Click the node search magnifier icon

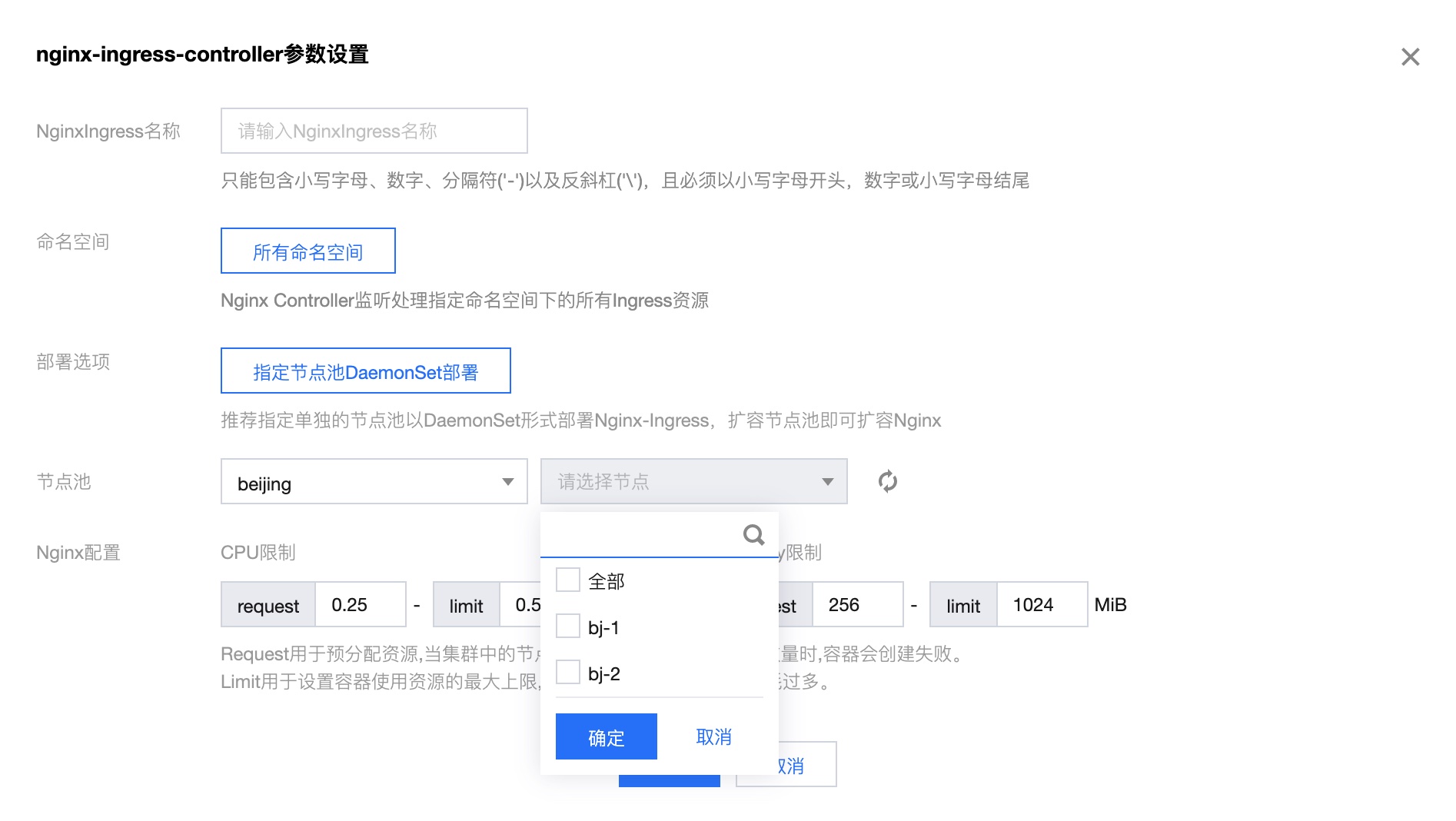click(x=753, y=534)
